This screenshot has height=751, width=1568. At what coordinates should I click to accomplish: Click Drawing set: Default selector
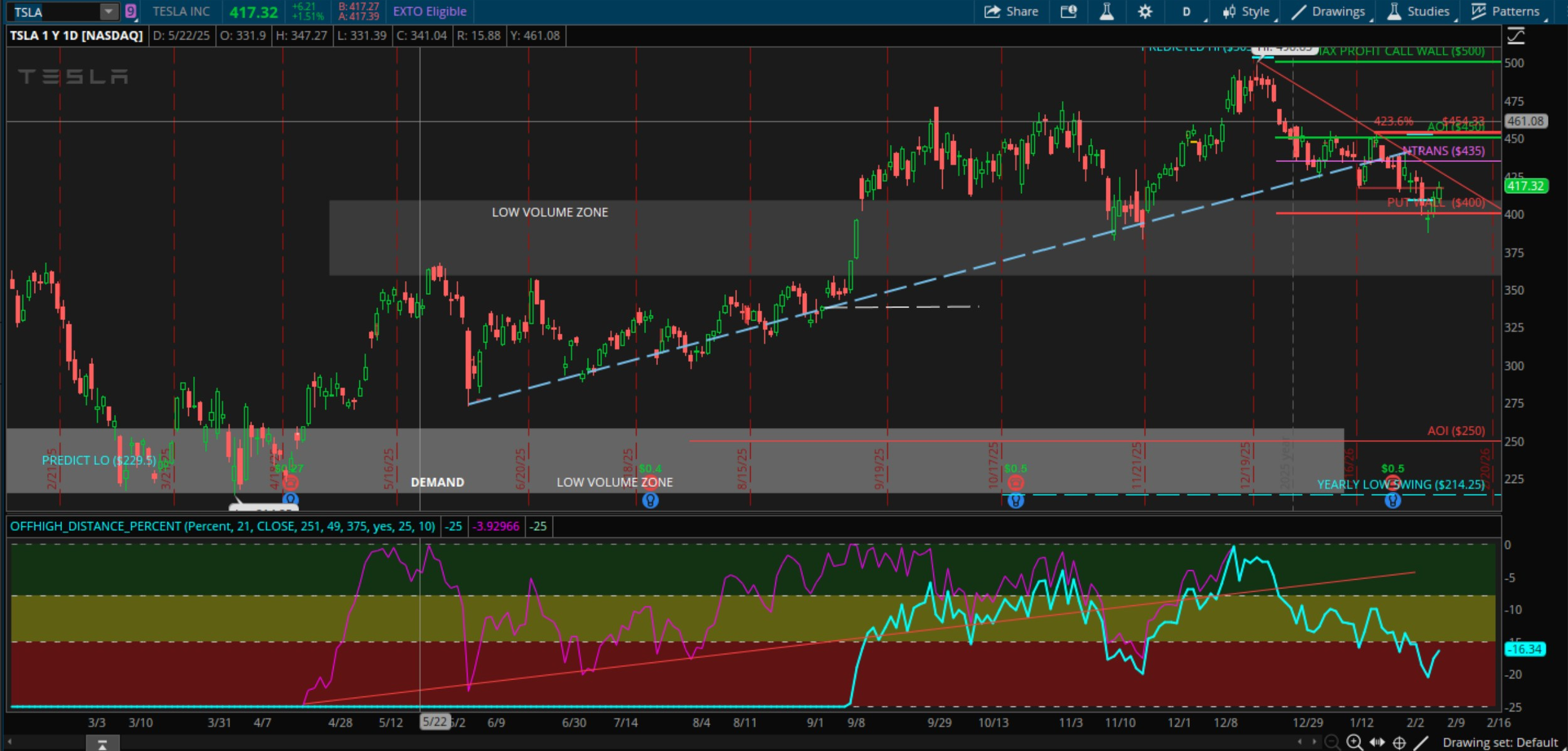click(x=1500, y=742)
